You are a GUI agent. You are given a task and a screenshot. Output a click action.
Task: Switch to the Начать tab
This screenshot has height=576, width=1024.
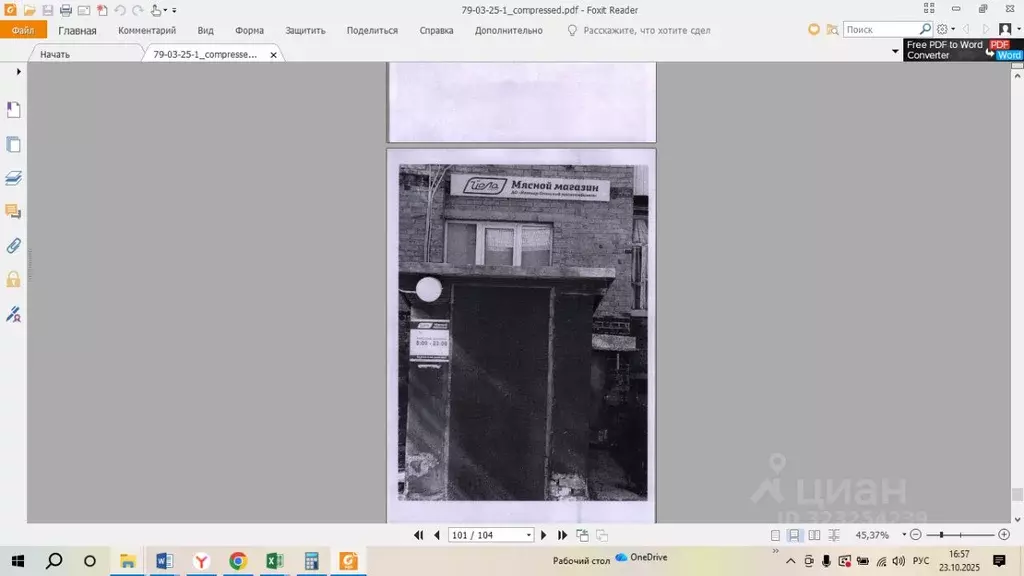click(x=55, y=54)
